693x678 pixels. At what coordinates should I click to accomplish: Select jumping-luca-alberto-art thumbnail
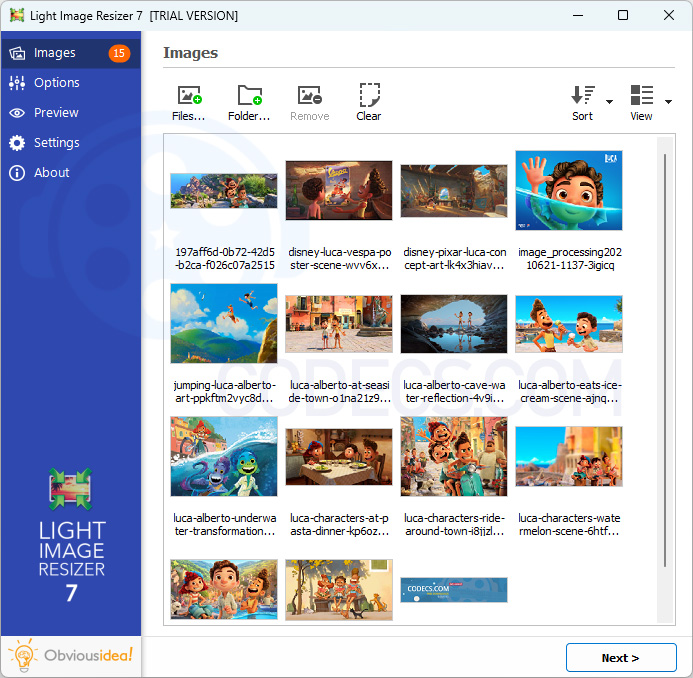pyautogui.click(x=224, y=324)
